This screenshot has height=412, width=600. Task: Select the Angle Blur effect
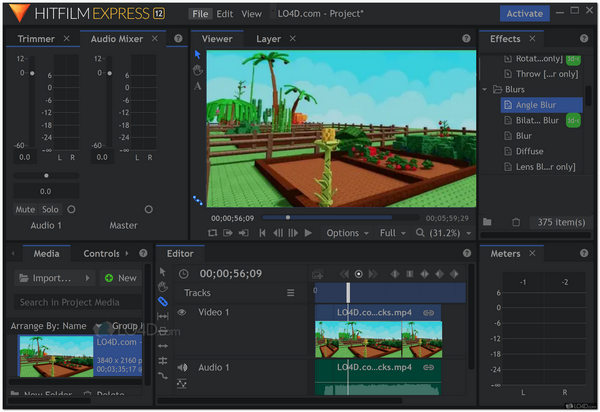click(x=541, y=105)
